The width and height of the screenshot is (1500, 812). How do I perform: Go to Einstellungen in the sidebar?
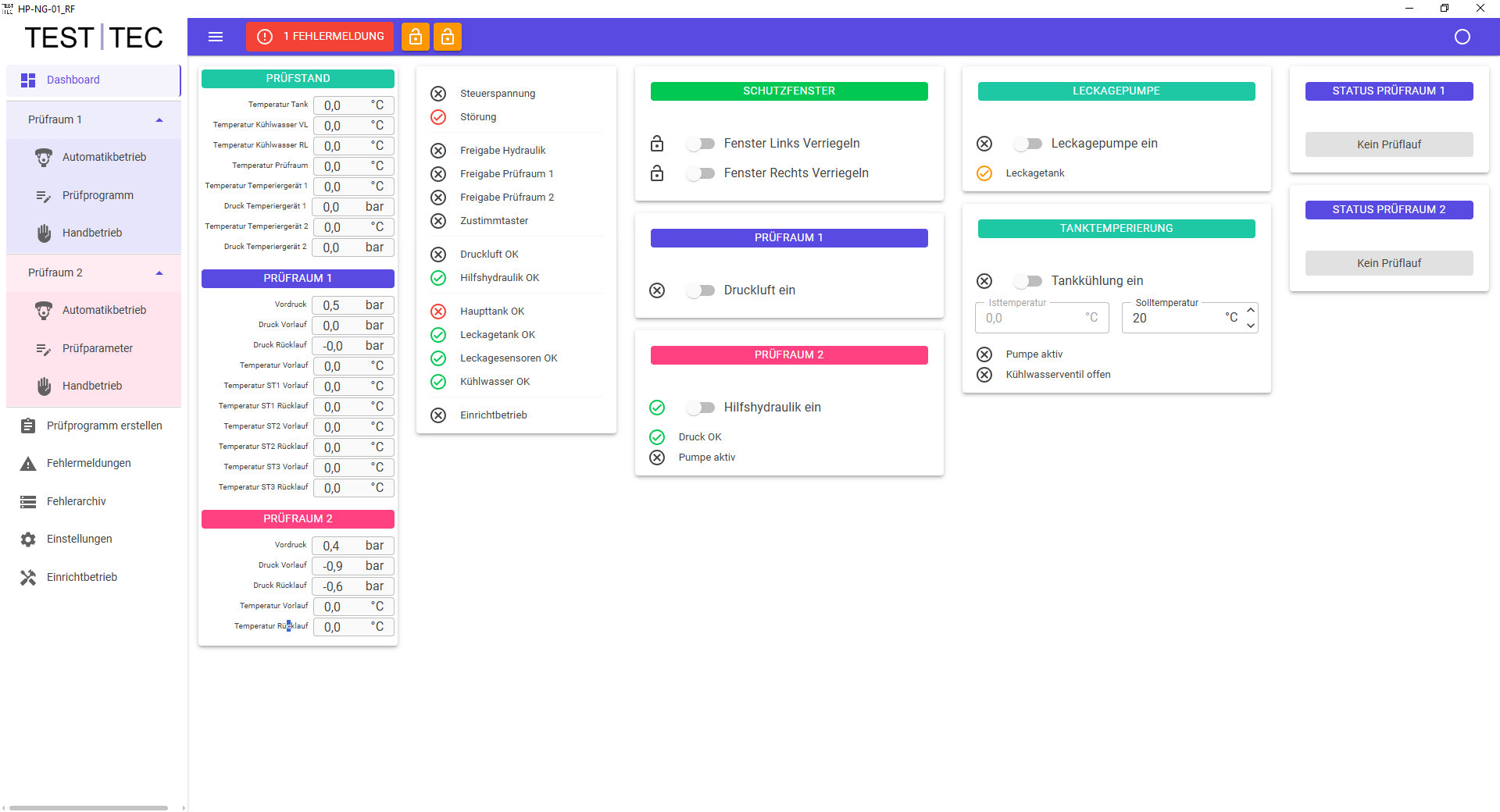tap(79, 539)
